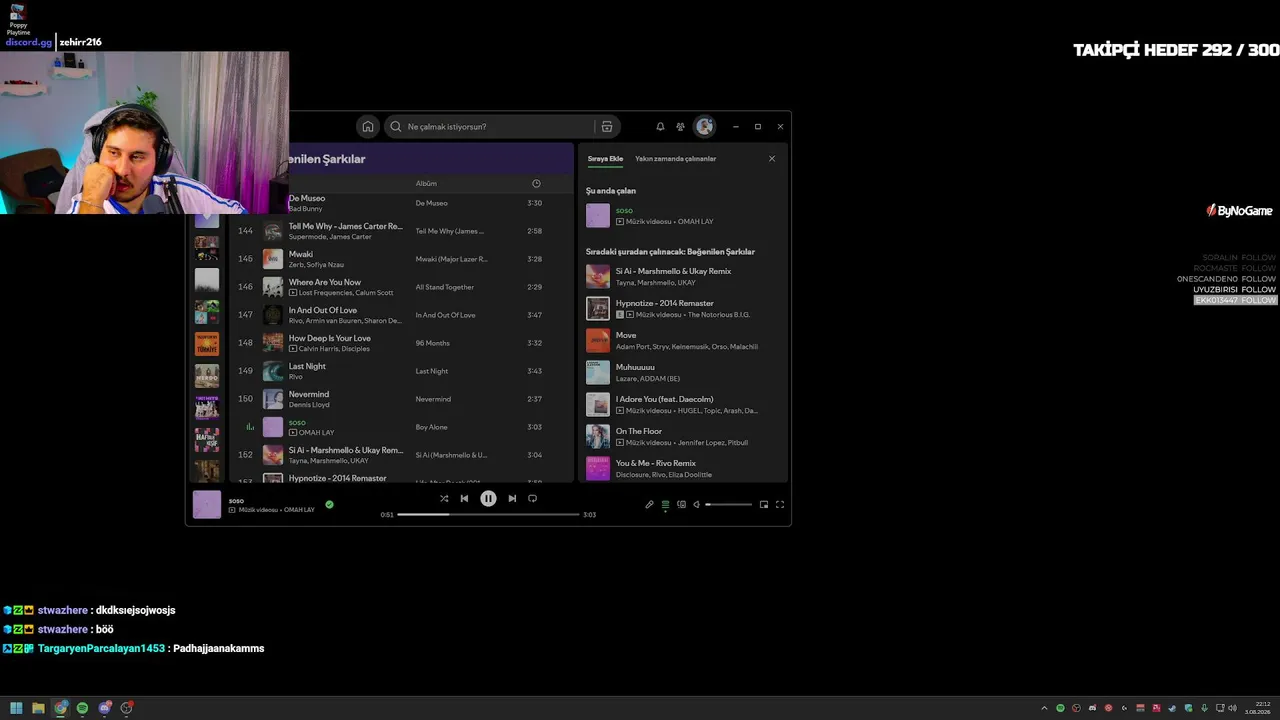Screen dimensions: 1280x720
Task: Click 'Mwaki' album cover thumbnail
Action: 273,259
